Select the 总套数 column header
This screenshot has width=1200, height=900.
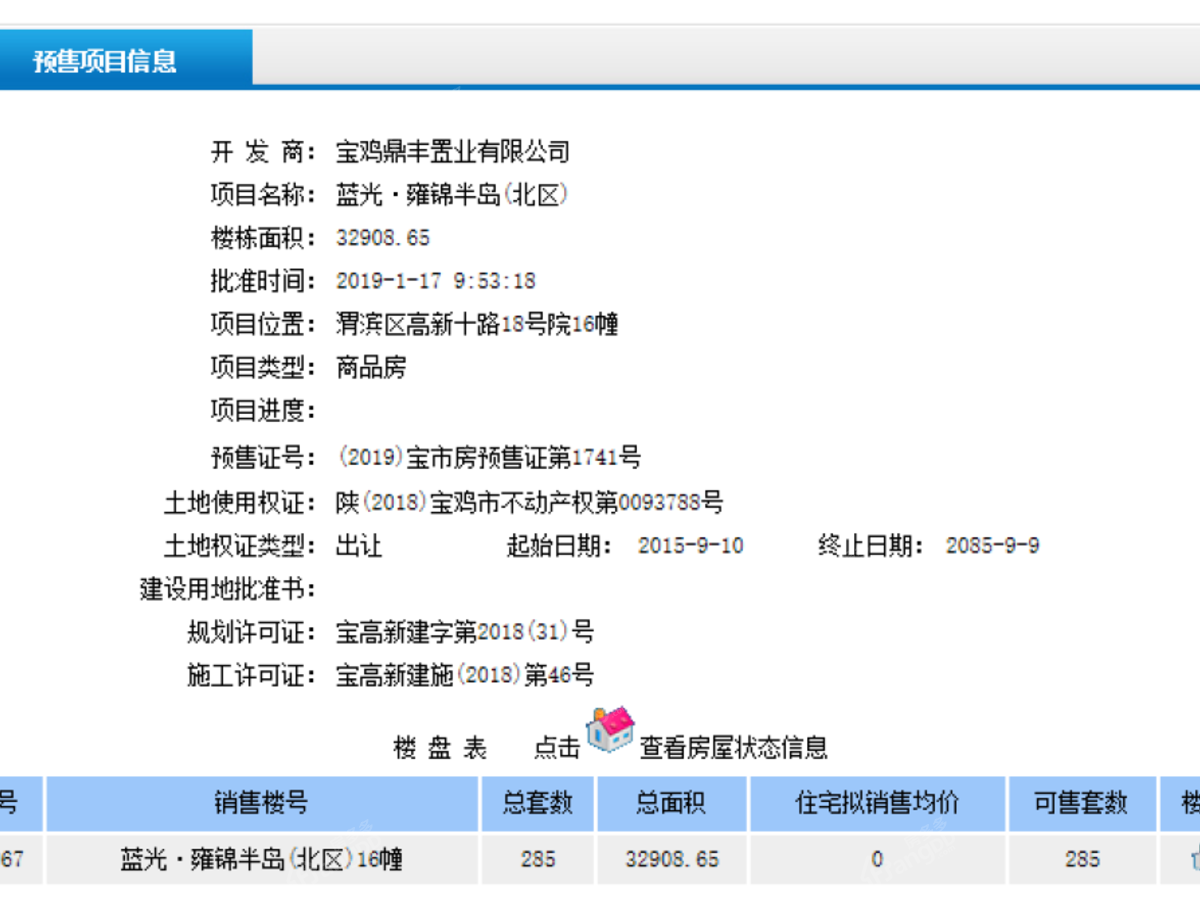click(538, 803)
